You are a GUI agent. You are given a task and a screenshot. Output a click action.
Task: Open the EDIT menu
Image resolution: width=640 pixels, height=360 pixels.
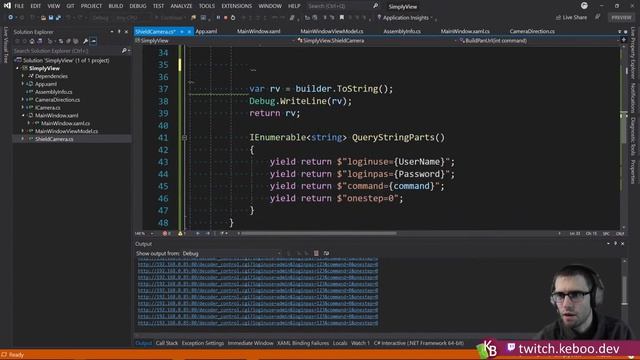point(36,6)
